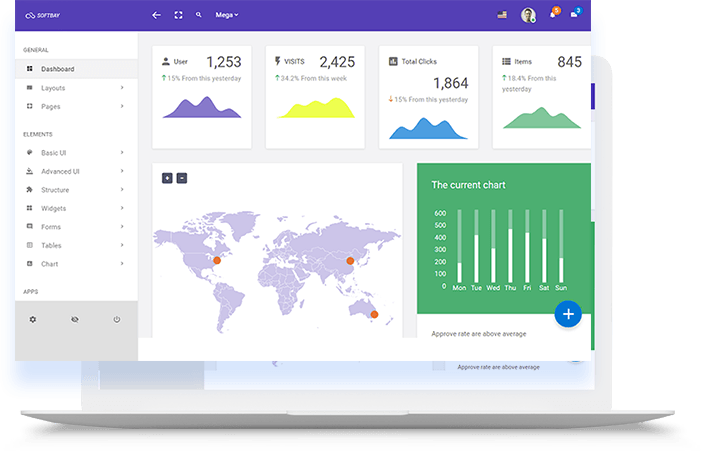Viewport: 701px width, 451px height.
Task: Click the user profile avatar
Action: pyautogui.click(x=528, y=15)
